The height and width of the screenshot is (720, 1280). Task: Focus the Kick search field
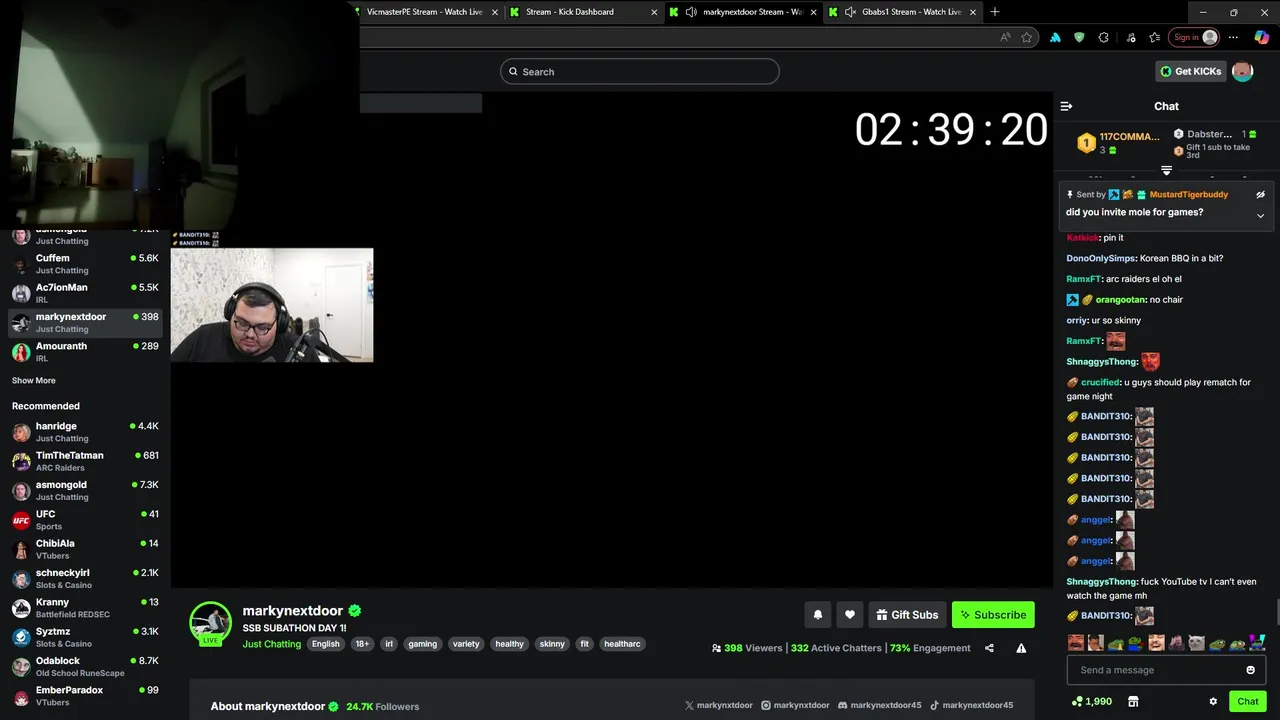click(x=640, y=71)
